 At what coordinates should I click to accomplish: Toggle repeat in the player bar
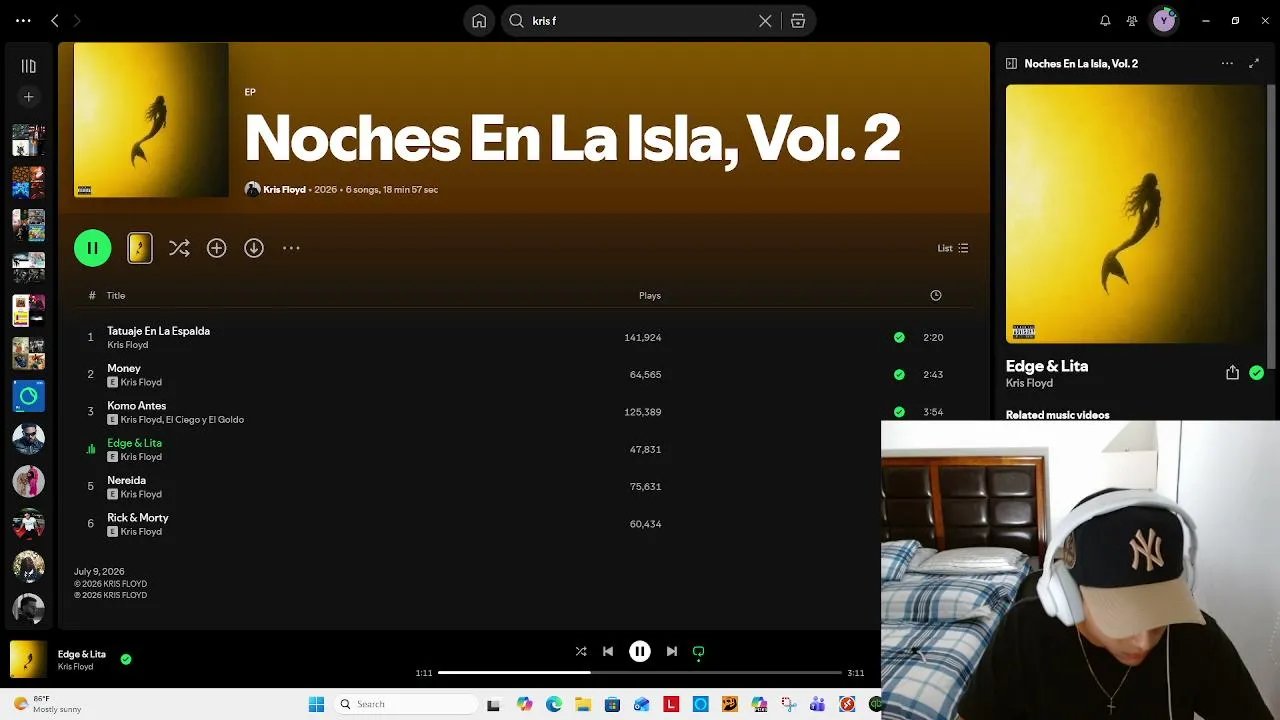pos(699,651)
